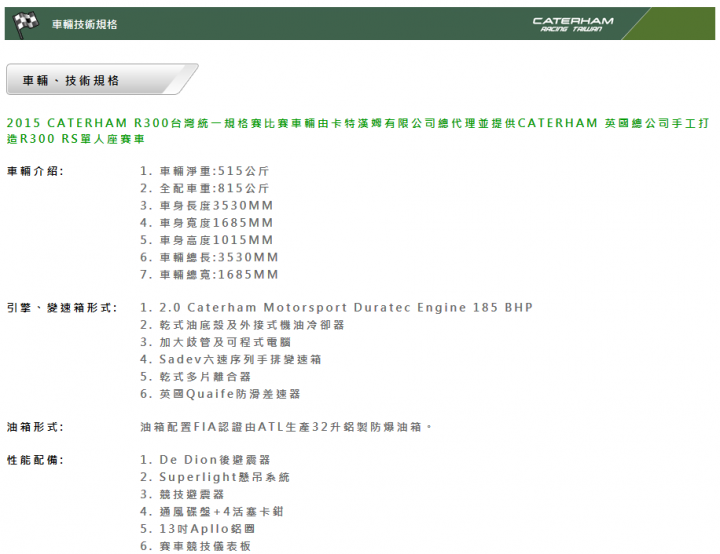Click the 車輛總寬:1685MM line

click(209, 275)
